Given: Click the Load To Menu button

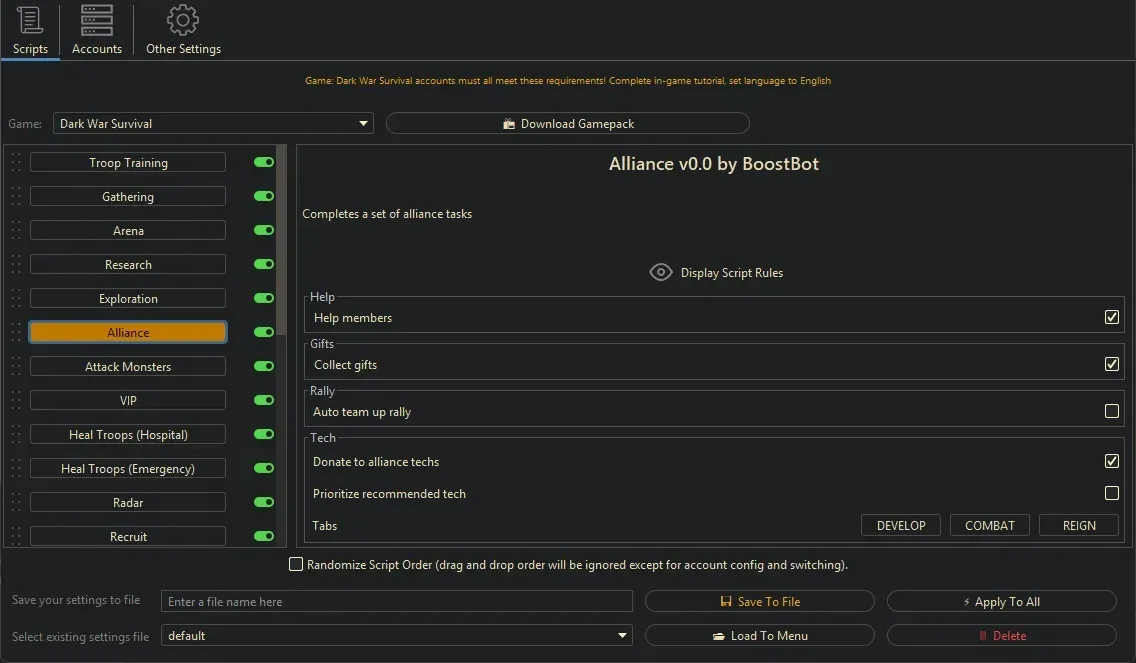Looking at the screenshot, I should pos(759,635).
